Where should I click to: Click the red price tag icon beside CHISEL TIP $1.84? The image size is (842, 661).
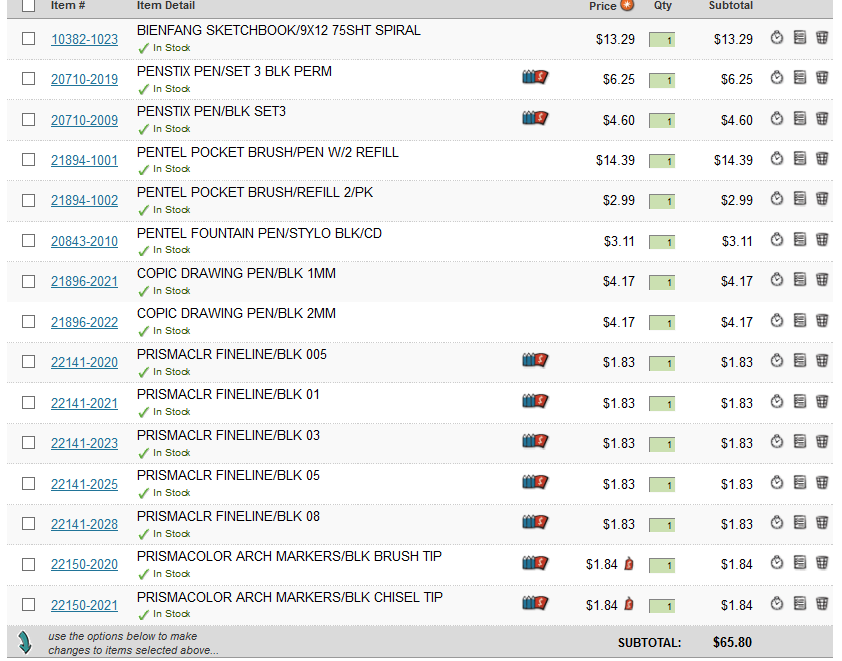pyautogui.click(x=629, y=604)
